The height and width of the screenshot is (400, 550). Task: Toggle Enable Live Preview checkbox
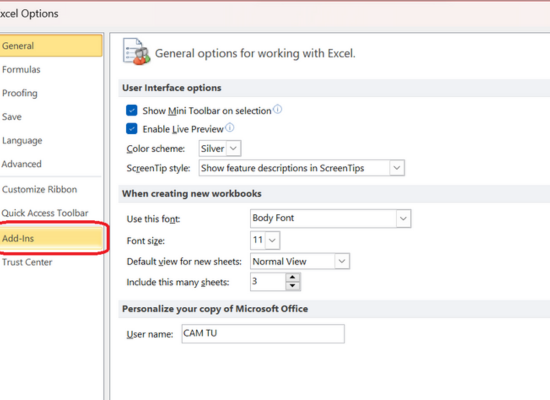pyautogui.click(x=132, y=129)
